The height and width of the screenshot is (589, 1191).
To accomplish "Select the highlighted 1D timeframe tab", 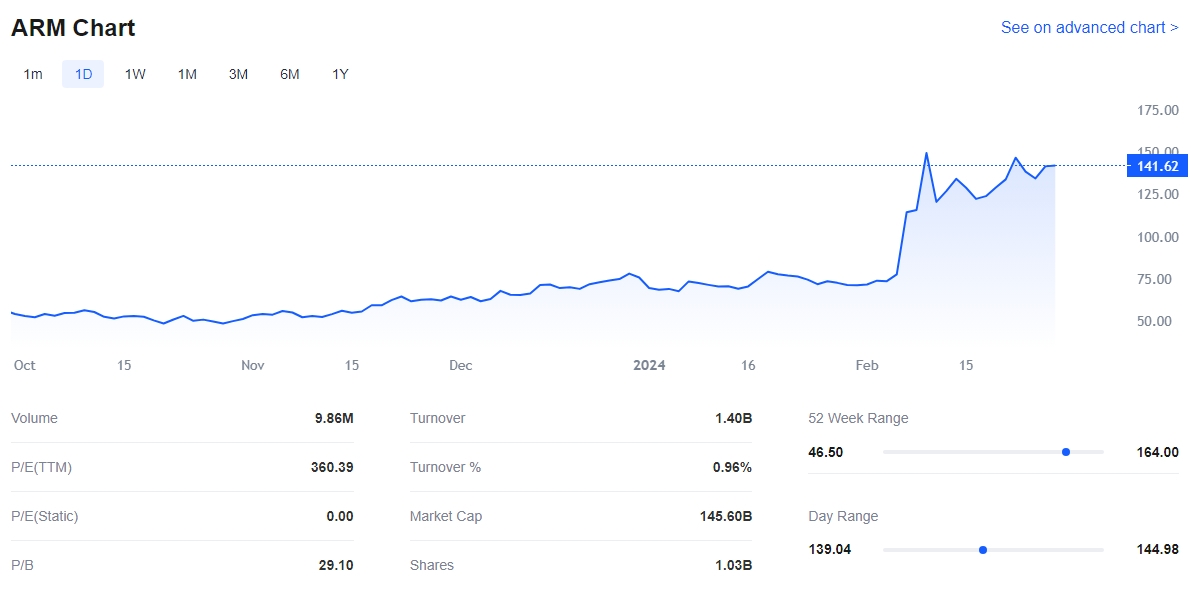I will point(83,74).
